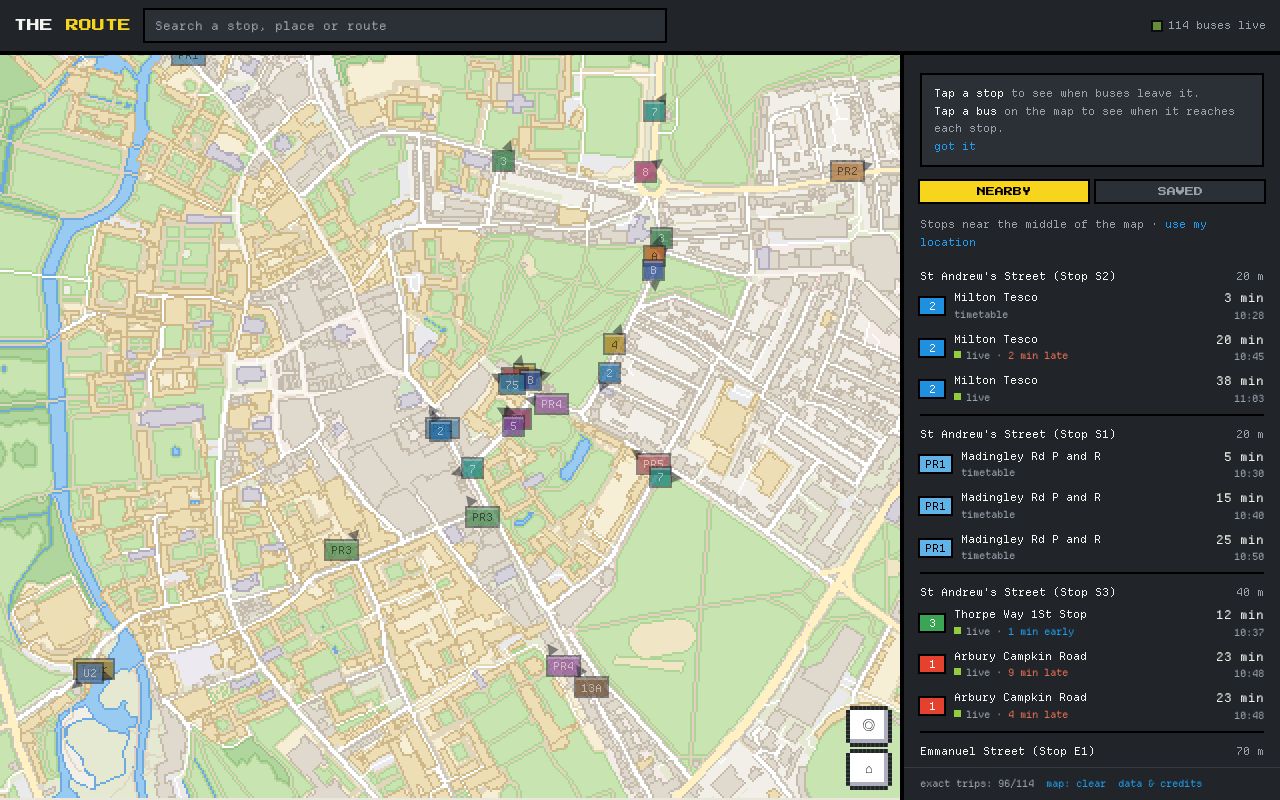This screenshot has width=1280, height=800.
Task: Select the PR4 marker touching the 13A bus
Action: (x=563, y=666)
